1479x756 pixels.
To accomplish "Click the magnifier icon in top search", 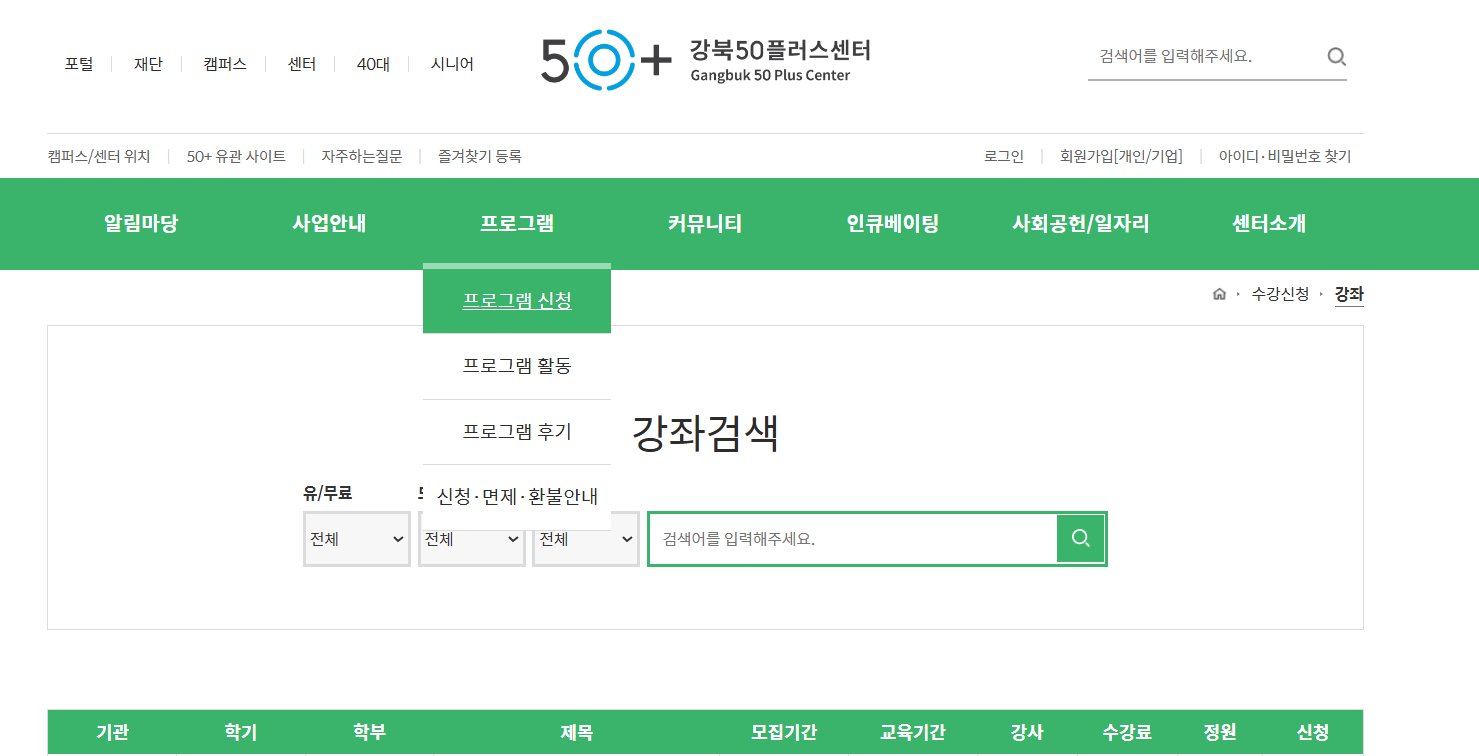I will click(x=1336, y=57).
